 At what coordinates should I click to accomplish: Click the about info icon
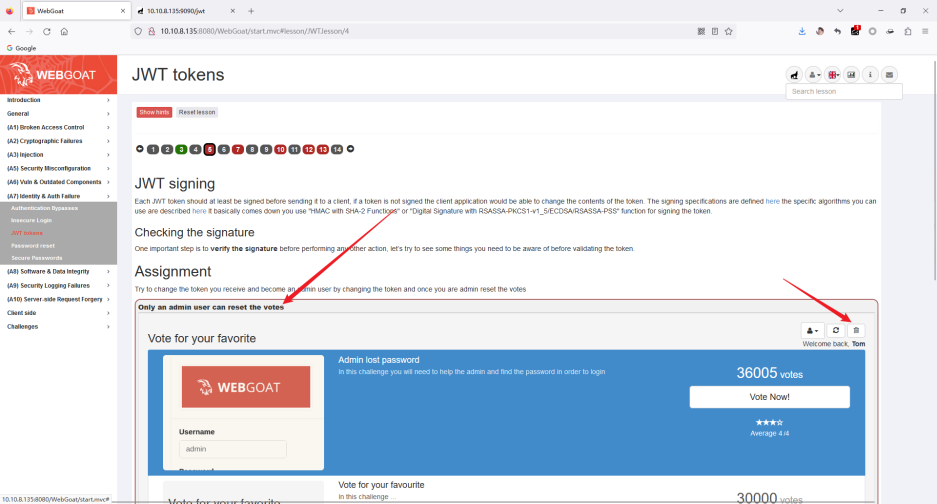871,75
